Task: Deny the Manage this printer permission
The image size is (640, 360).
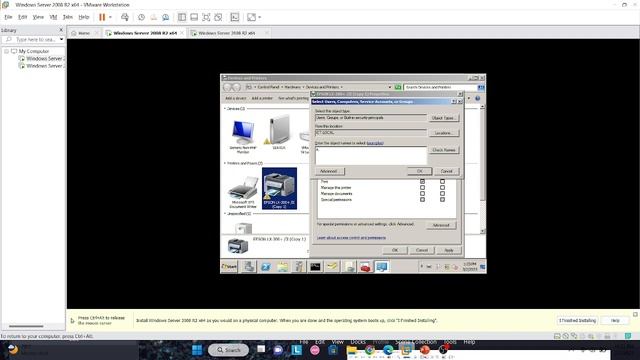Action: coord(442,188)
